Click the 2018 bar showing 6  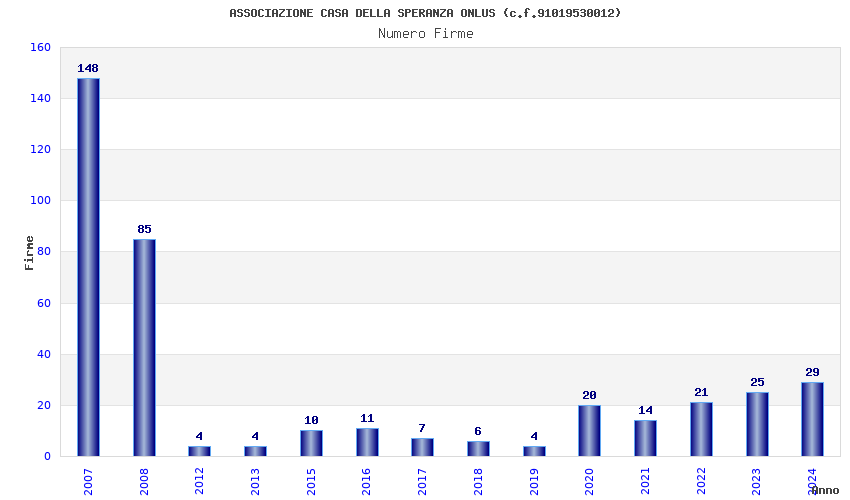point(478,449)
